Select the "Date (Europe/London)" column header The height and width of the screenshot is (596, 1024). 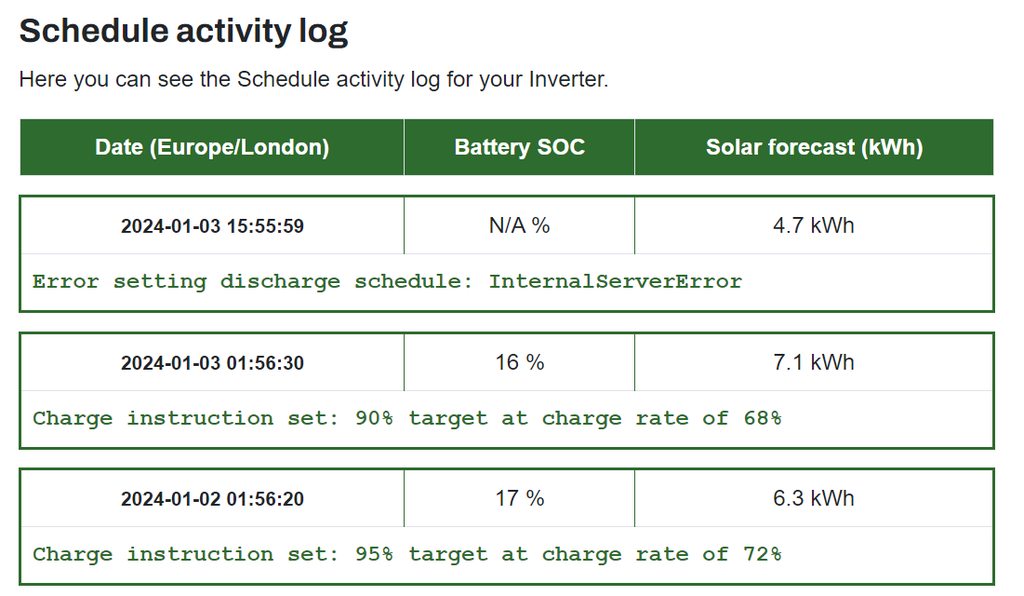coord(212,148)
